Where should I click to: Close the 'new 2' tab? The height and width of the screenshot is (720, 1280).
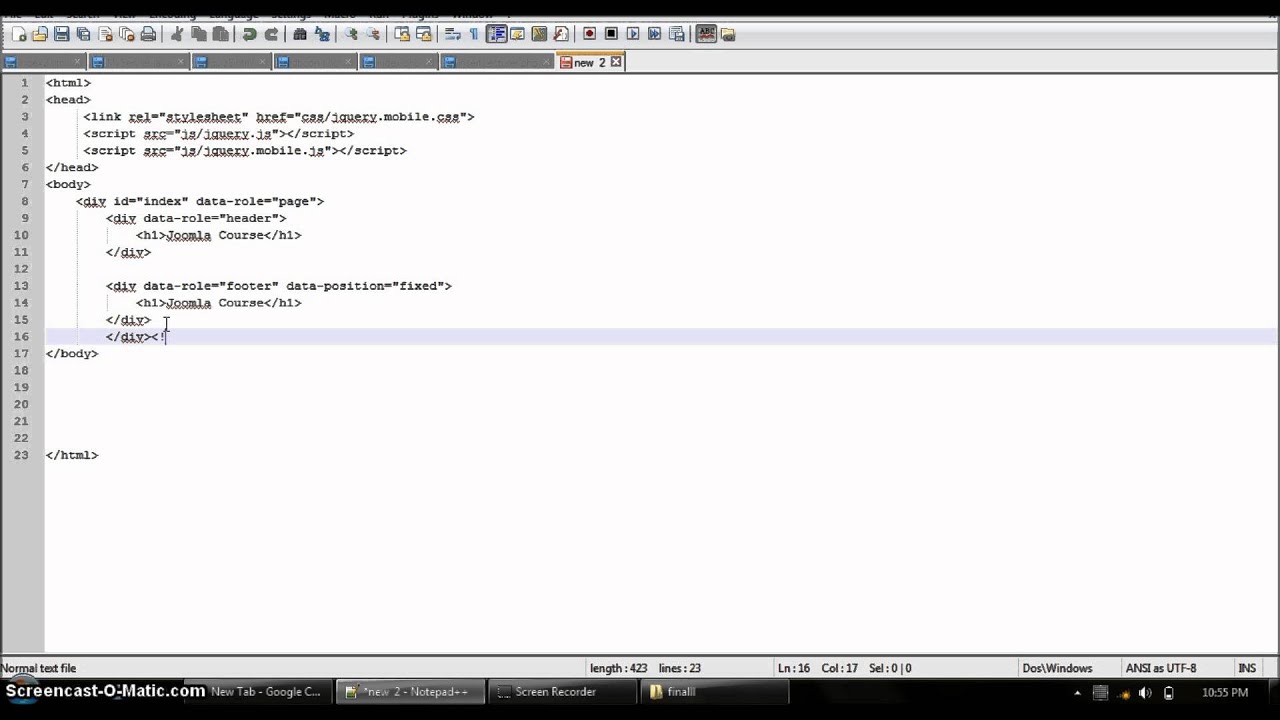click(x=616, y=62)
